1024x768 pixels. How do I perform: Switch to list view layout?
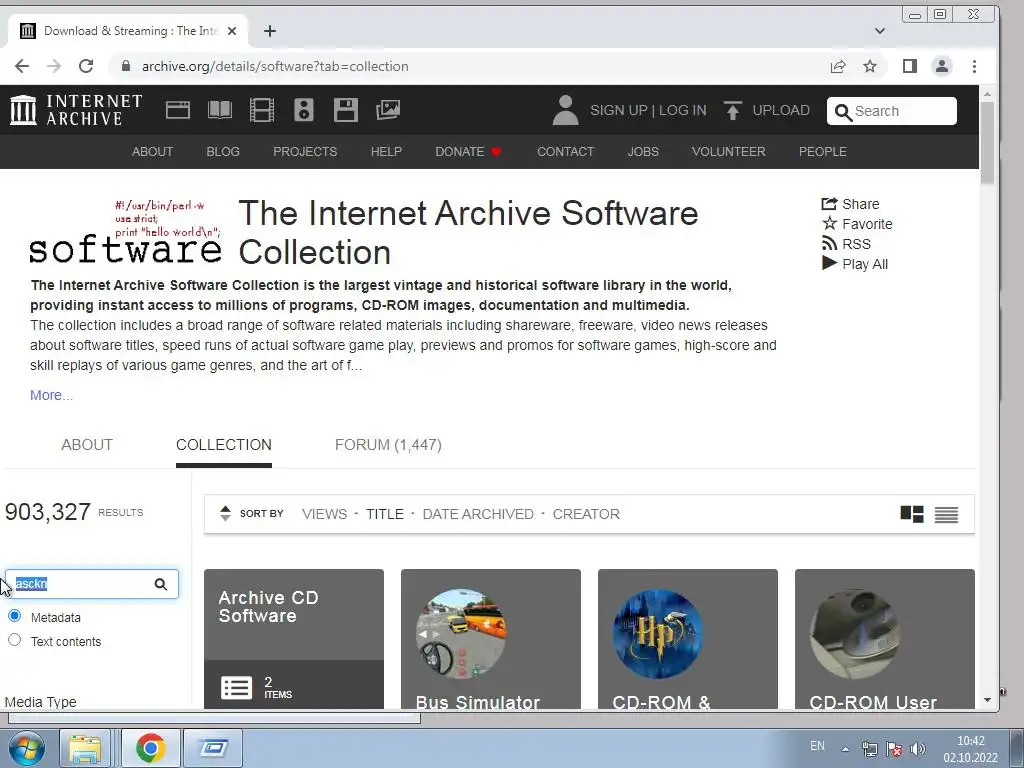pos(946,515)
